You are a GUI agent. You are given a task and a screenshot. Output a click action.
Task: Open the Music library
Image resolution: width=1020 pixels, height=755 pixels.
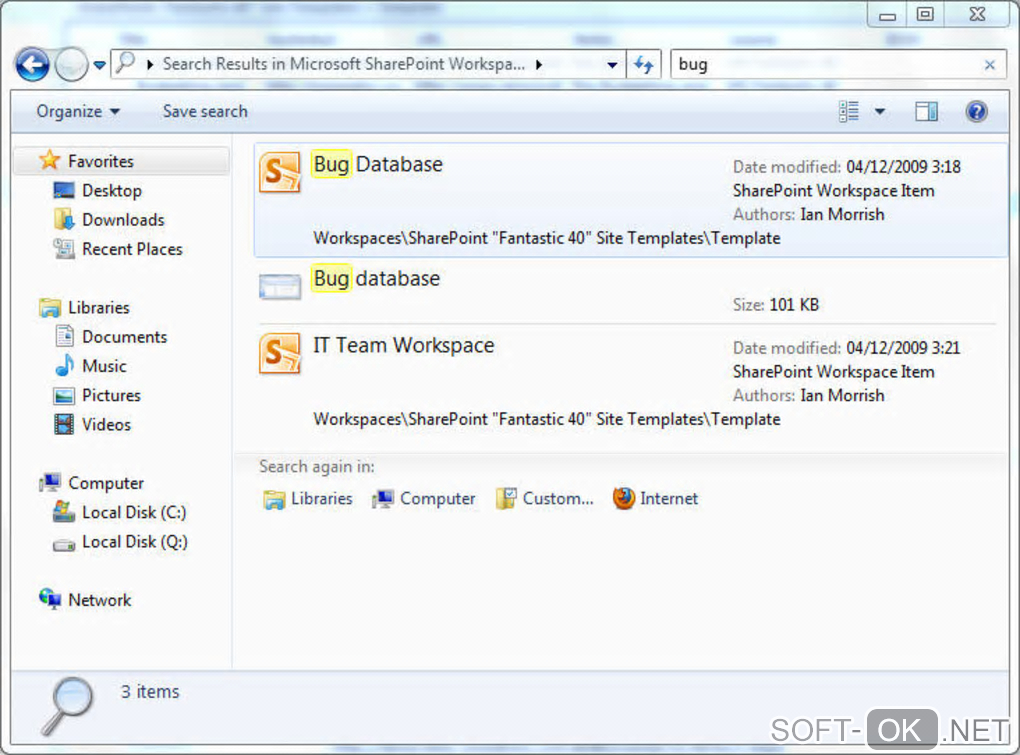(104, 366)
